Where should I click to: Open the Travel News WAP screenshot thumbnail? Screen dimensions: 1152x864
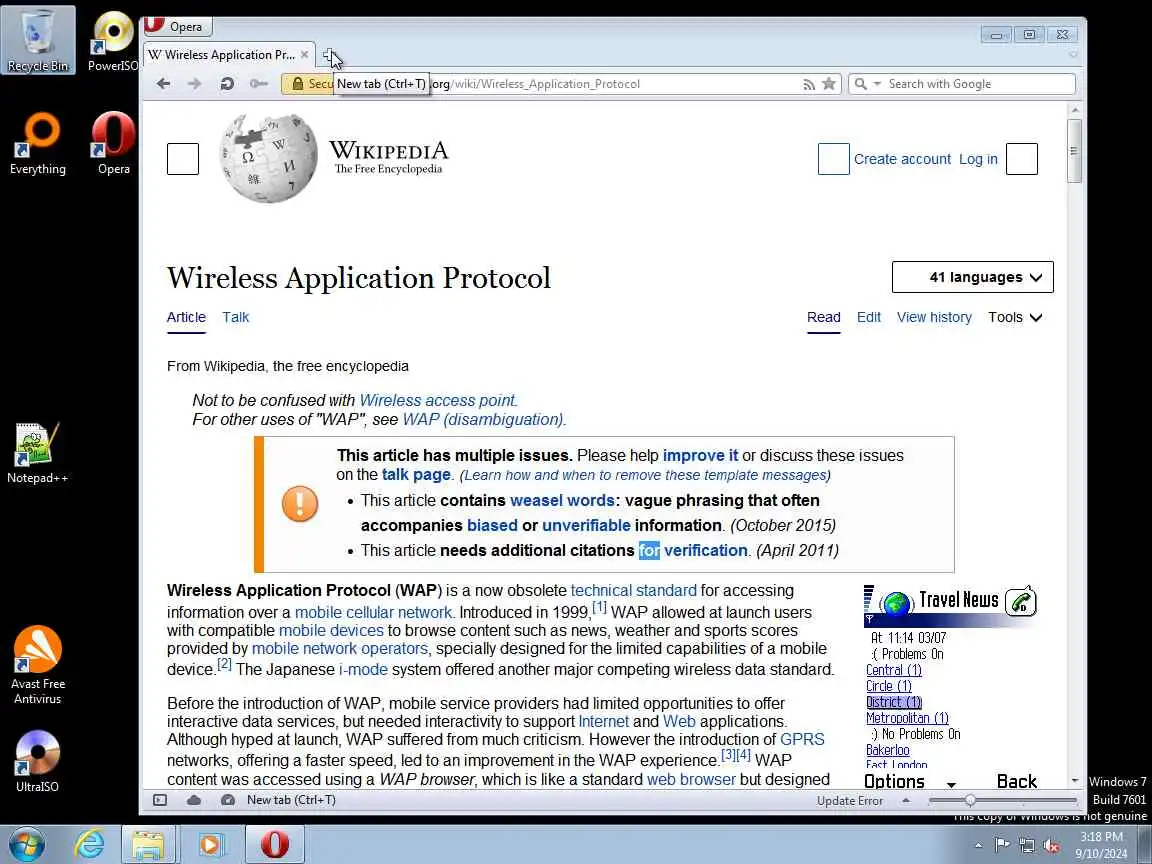click(x=951, y=688)
